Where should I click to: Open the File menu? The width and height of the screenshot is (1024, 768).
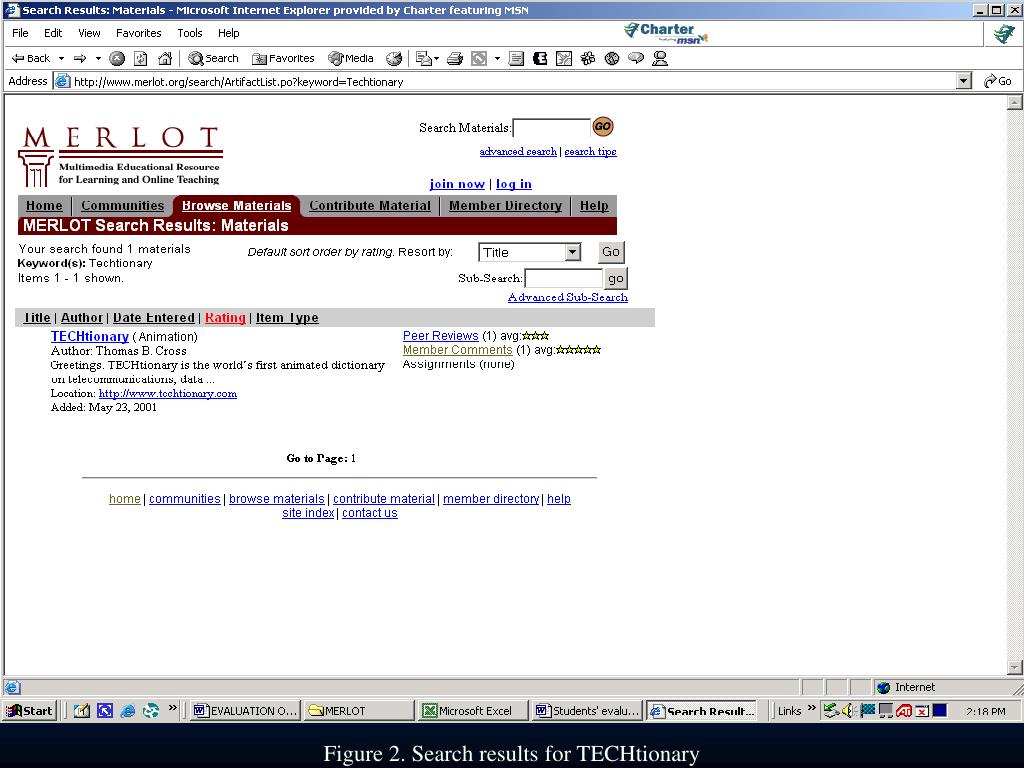20,33
